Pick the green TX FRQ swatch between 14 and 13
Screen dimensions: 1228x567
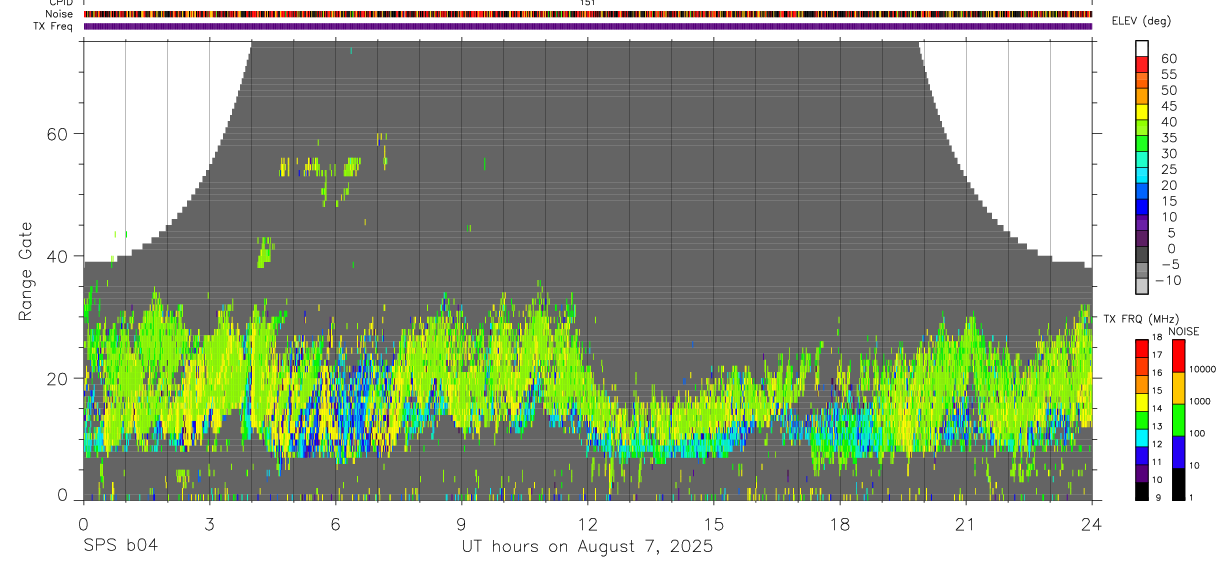coord(1142,420)
